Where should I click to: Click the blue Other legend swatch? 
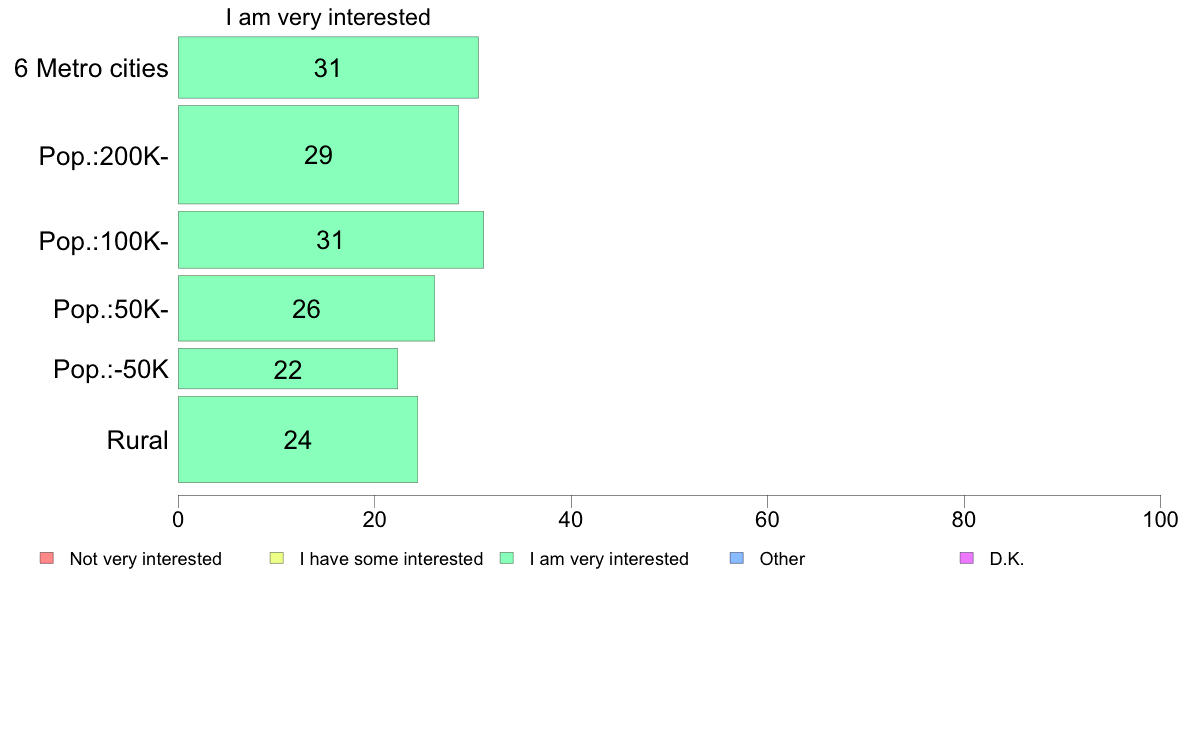pos(737,559)
